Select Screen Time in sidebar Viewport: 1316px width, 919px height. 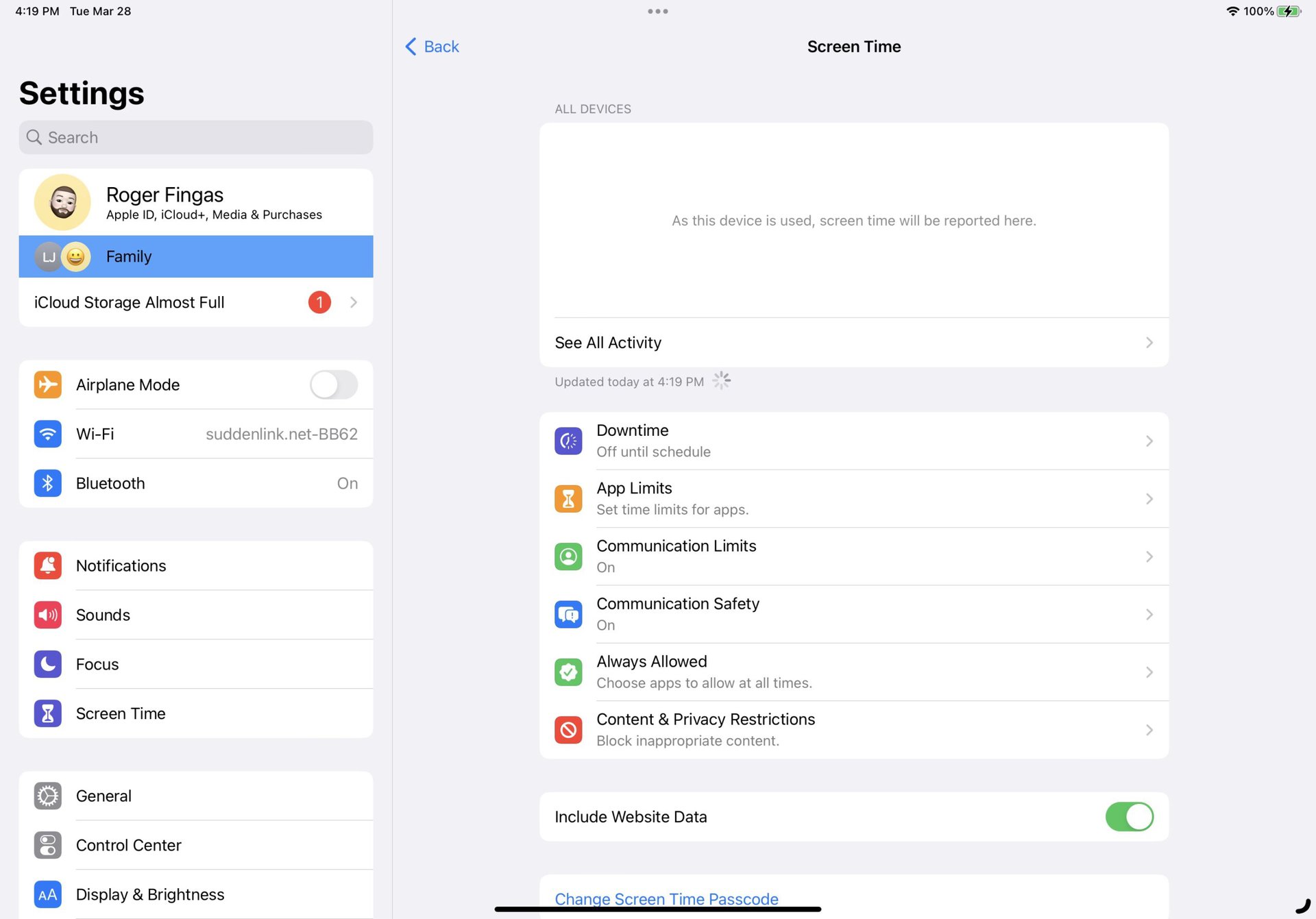(x=121, y=713)
